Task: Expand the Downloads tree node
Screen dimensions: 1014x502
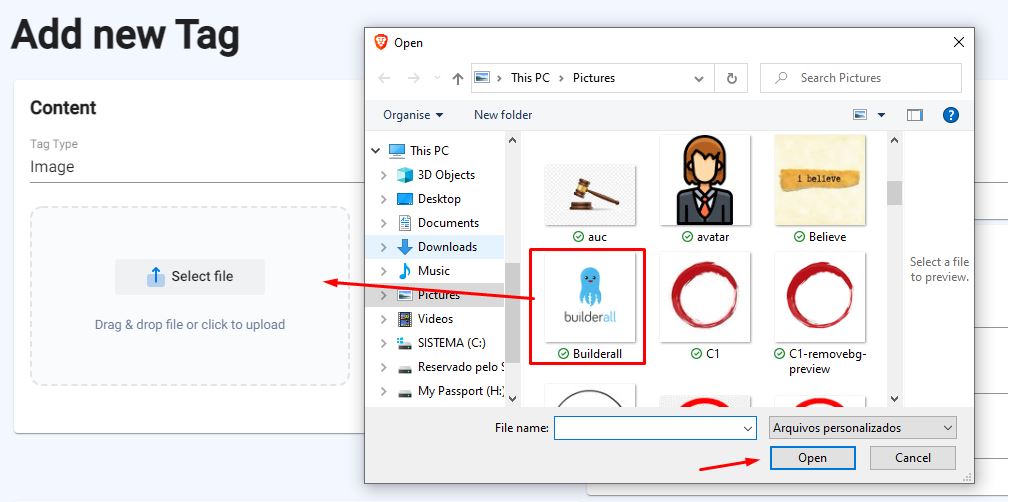Action: click(383, 246)
